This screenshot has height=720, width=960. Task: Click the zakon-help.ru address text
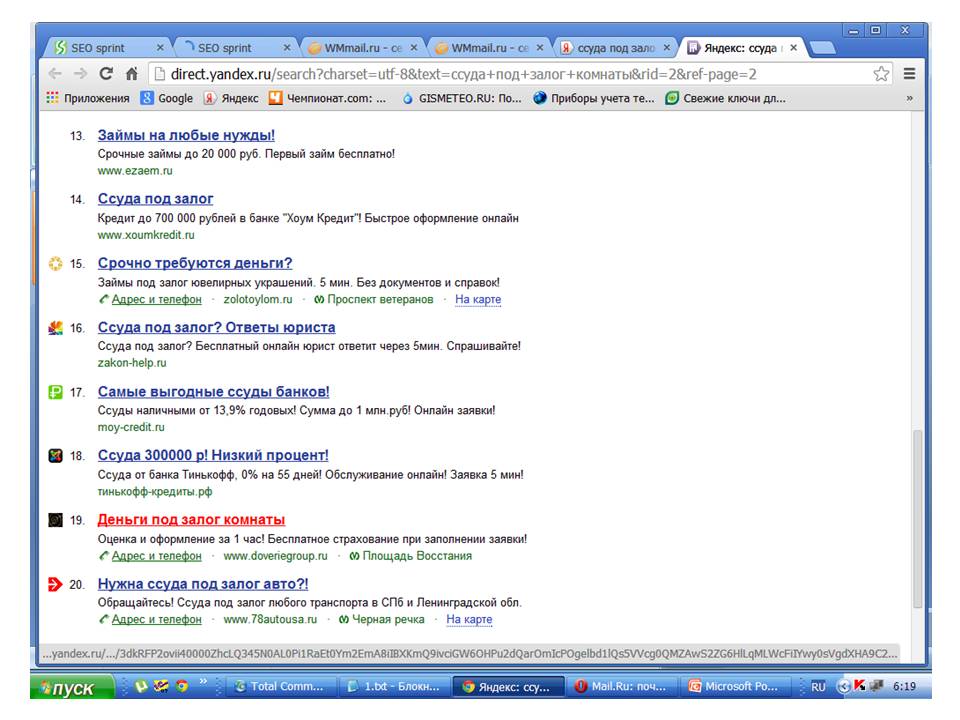pyautogui.click(x=132, y=363)
